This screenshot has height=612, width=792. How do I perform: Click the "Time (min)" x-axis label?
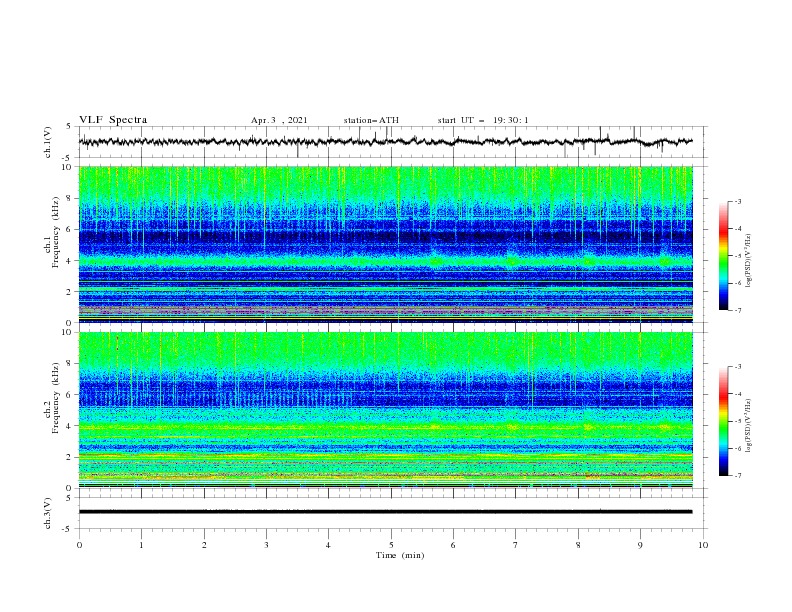(400, 555)
